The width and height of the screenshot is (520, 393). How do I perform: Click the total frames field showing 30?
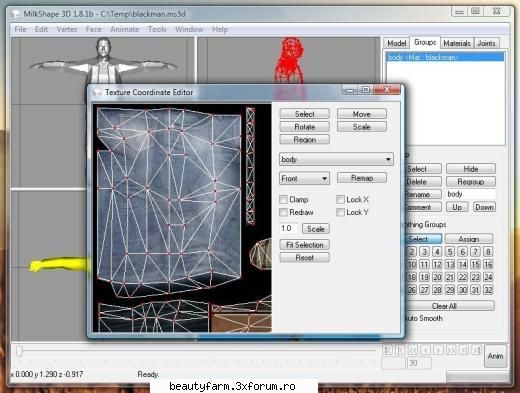(x=419, y=363)
